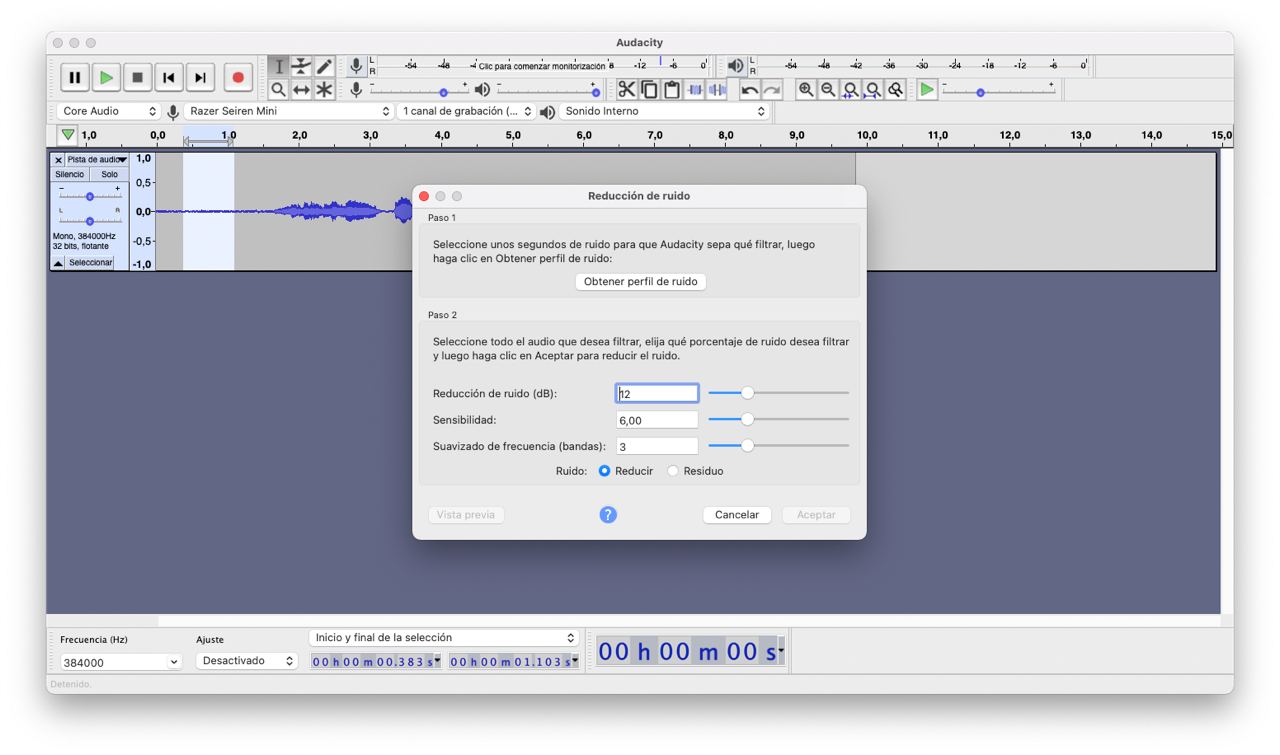Open the Ajuste Desactivado dropdown
Viewport: 1280px width, 755px height.
[x=247, y=661]
